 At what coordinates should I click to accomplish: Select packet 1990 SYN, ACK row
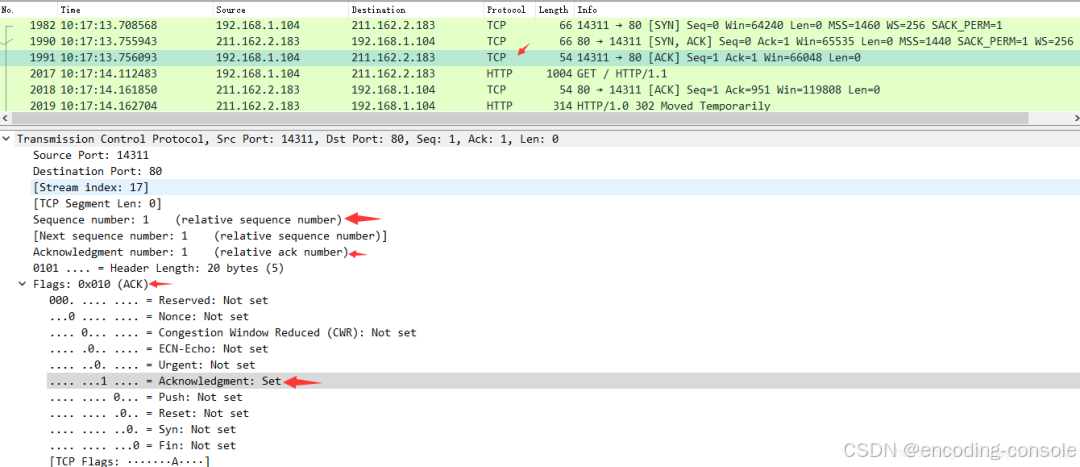coord(540,41)
